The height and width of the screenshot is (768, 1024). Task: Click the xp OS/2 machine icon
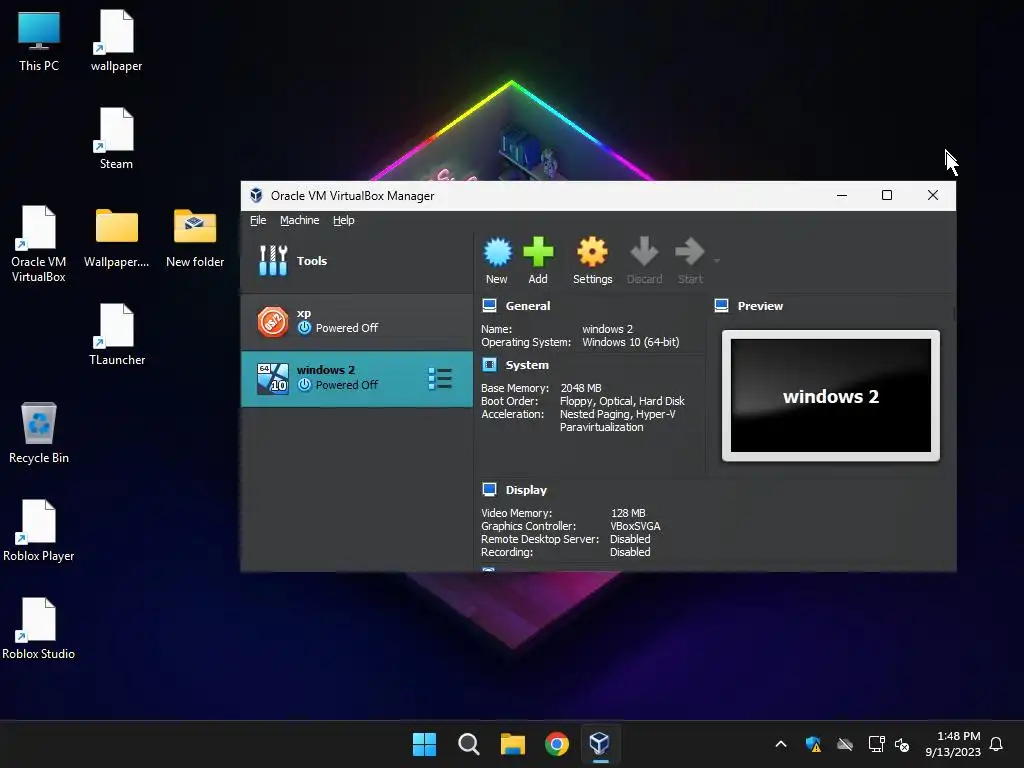pyautogui.click(x=272, y=322)
